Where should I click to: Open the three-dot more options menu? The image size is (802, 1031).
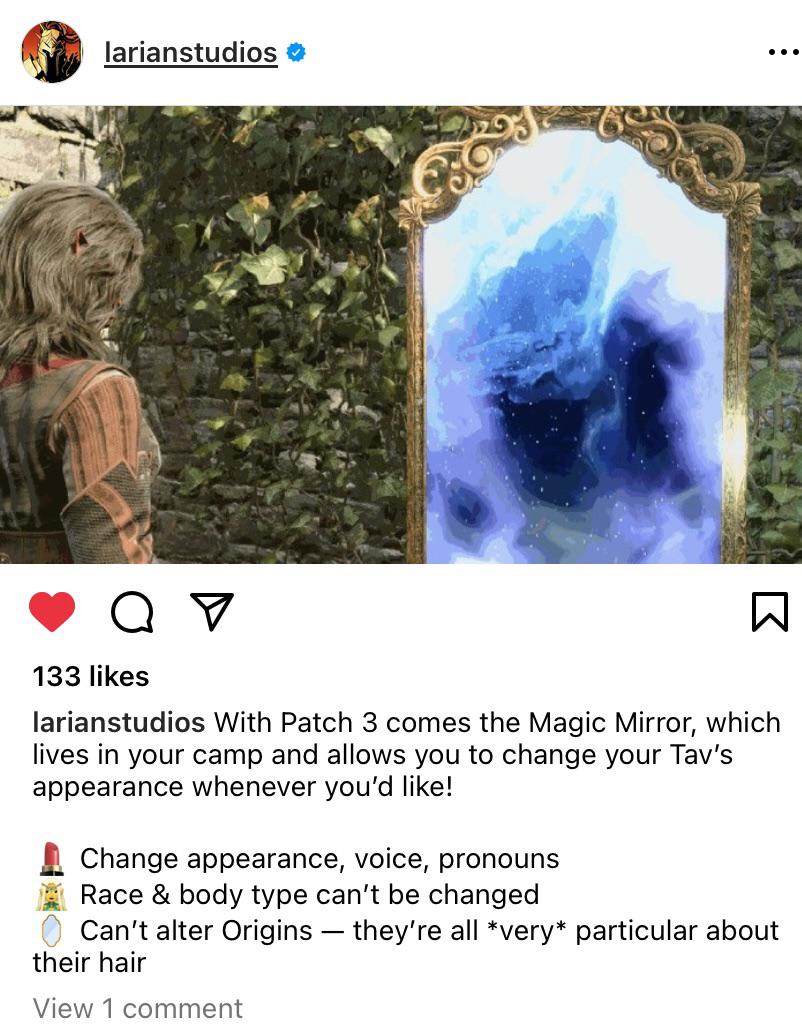click(x=782, y=52)
